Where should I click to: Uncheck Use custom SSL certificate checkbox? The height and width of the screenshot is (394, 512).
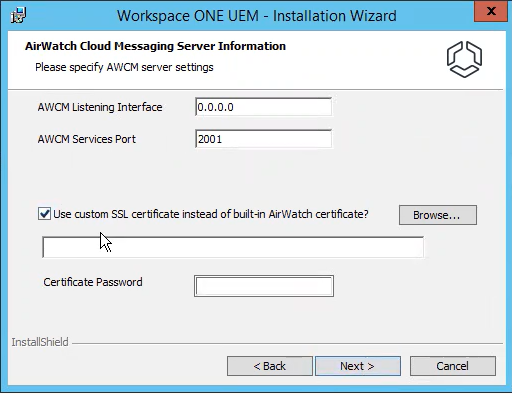[x=44, y=214]
